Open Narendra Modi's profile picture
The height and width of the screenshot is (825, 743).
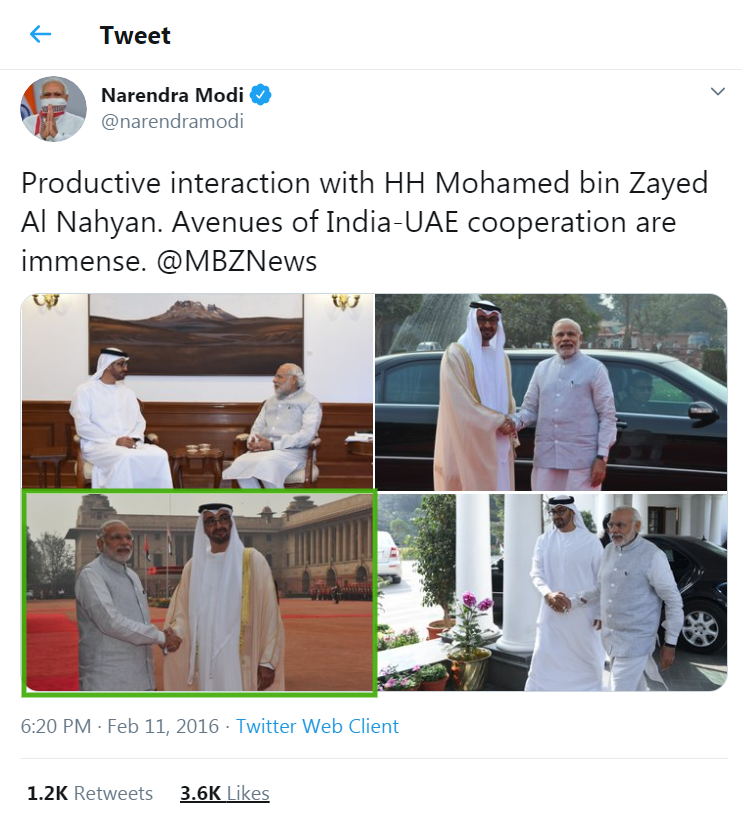(x=53, y=109)
